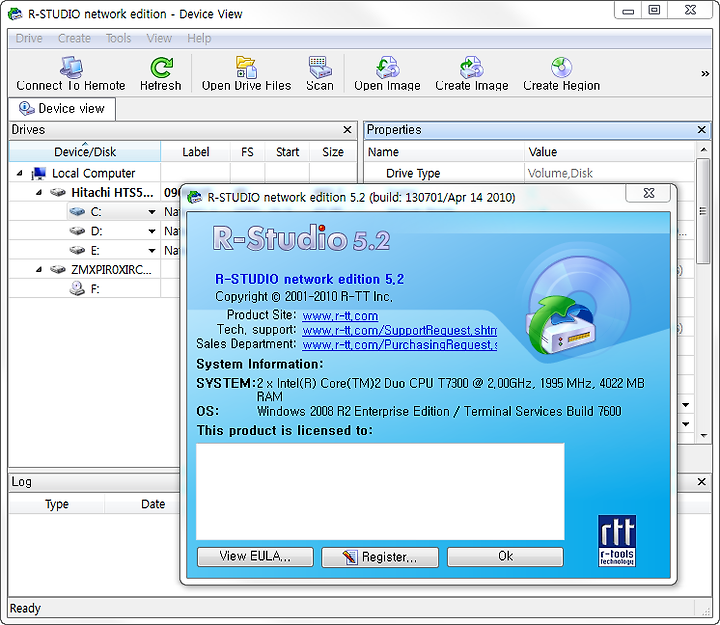Screen dimensions: 720x625
Task: Close the Properties panel
Action: [702, 130]
